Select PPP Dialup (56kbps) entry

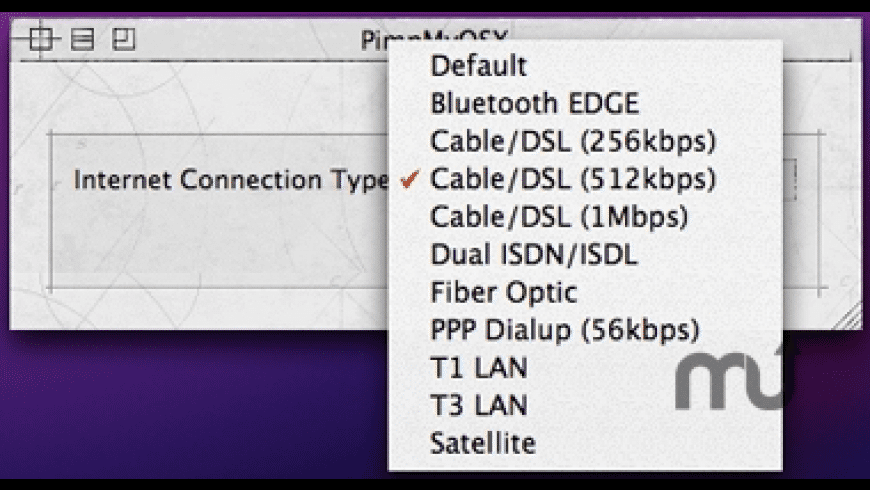click(x=565, y=330)
